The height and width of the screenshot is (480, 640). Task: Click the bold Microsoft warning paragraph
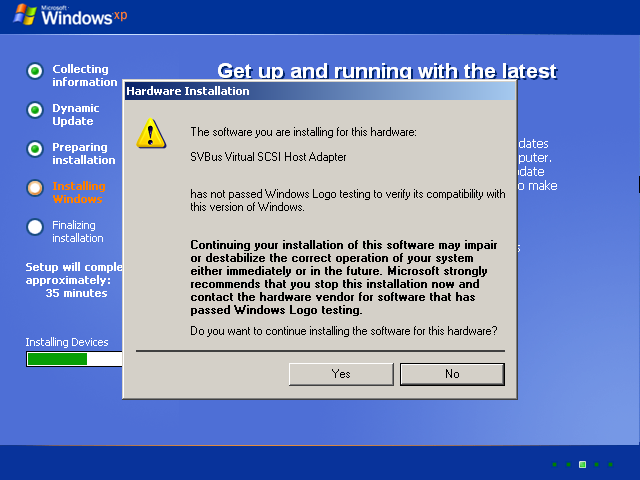pyautogui.click(x=344, y=277)
